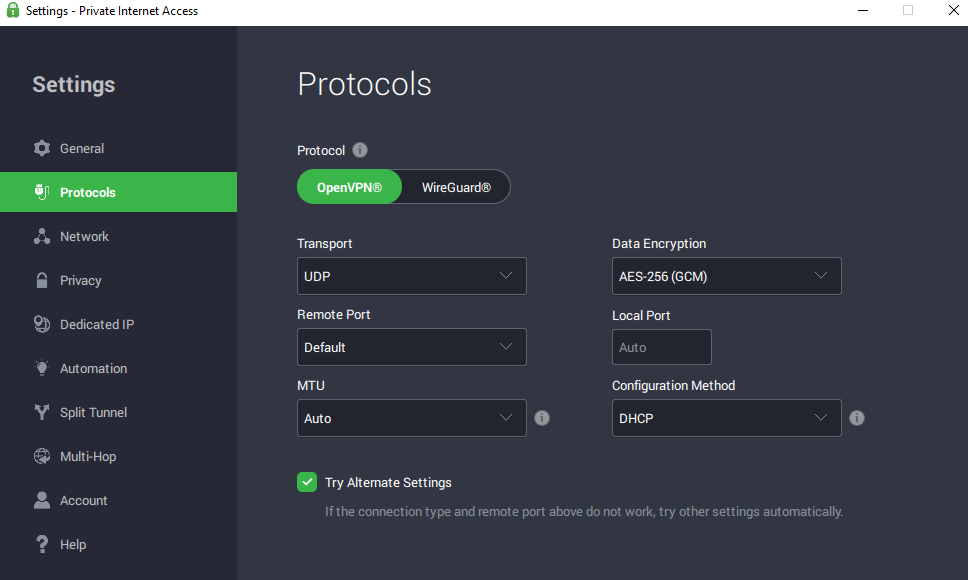This screenshot has width=968, height=580.
Task: Minimize the Settings window
Action: click(x=863, y=10)
